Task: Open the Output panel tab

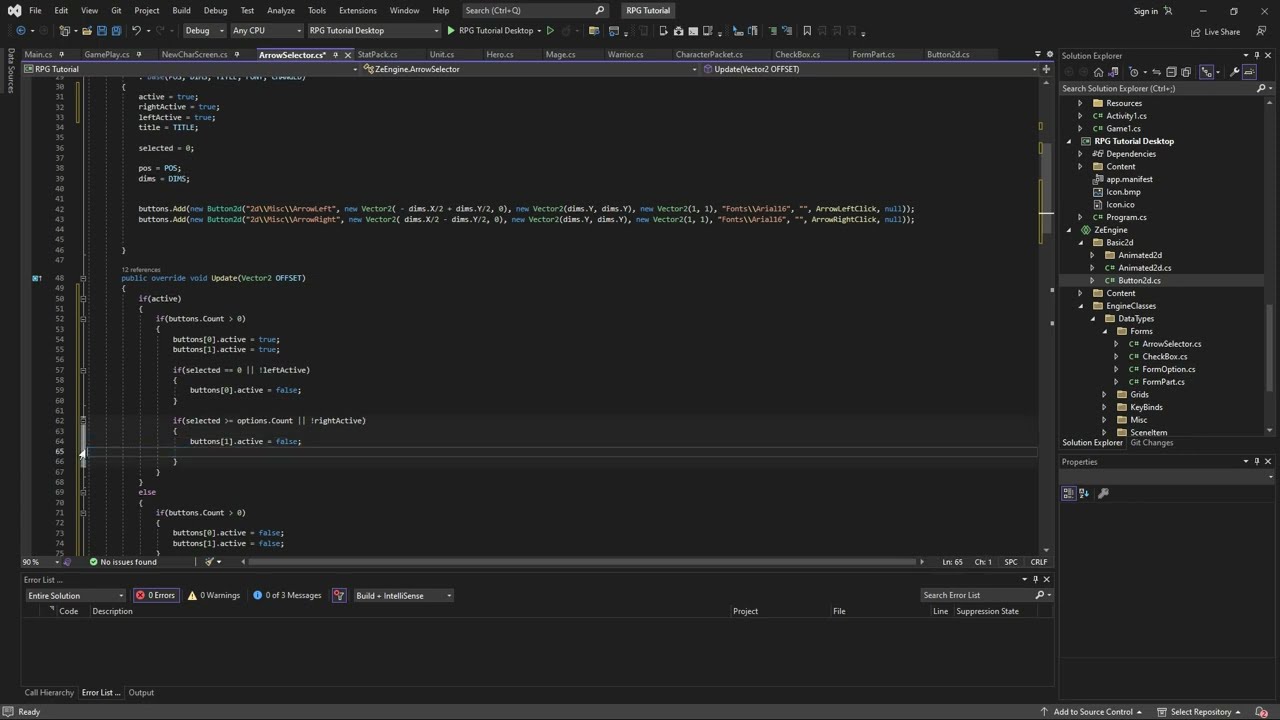Action: click(x=141, y=692)
